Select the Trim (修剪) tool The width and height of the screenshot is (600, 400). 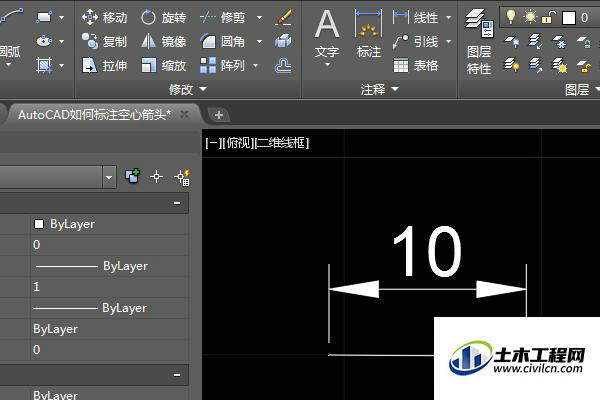pos(222,17)
